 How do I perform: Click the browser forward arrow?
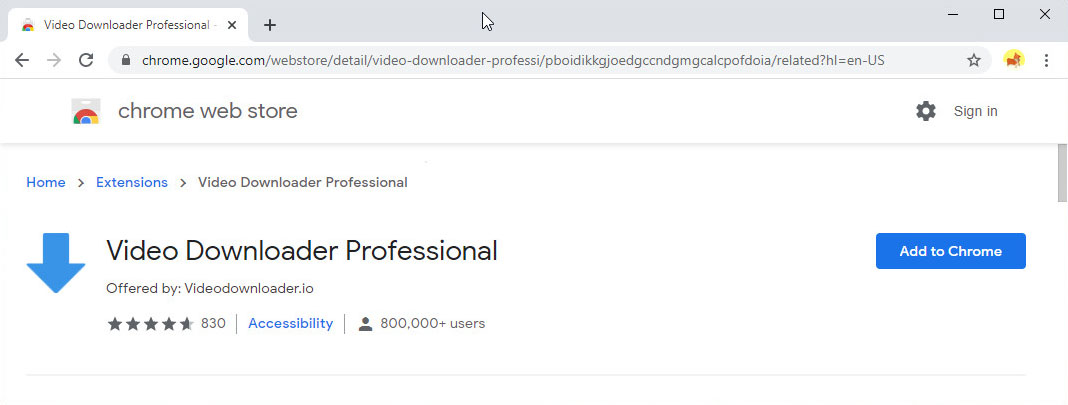pos(54,61)
